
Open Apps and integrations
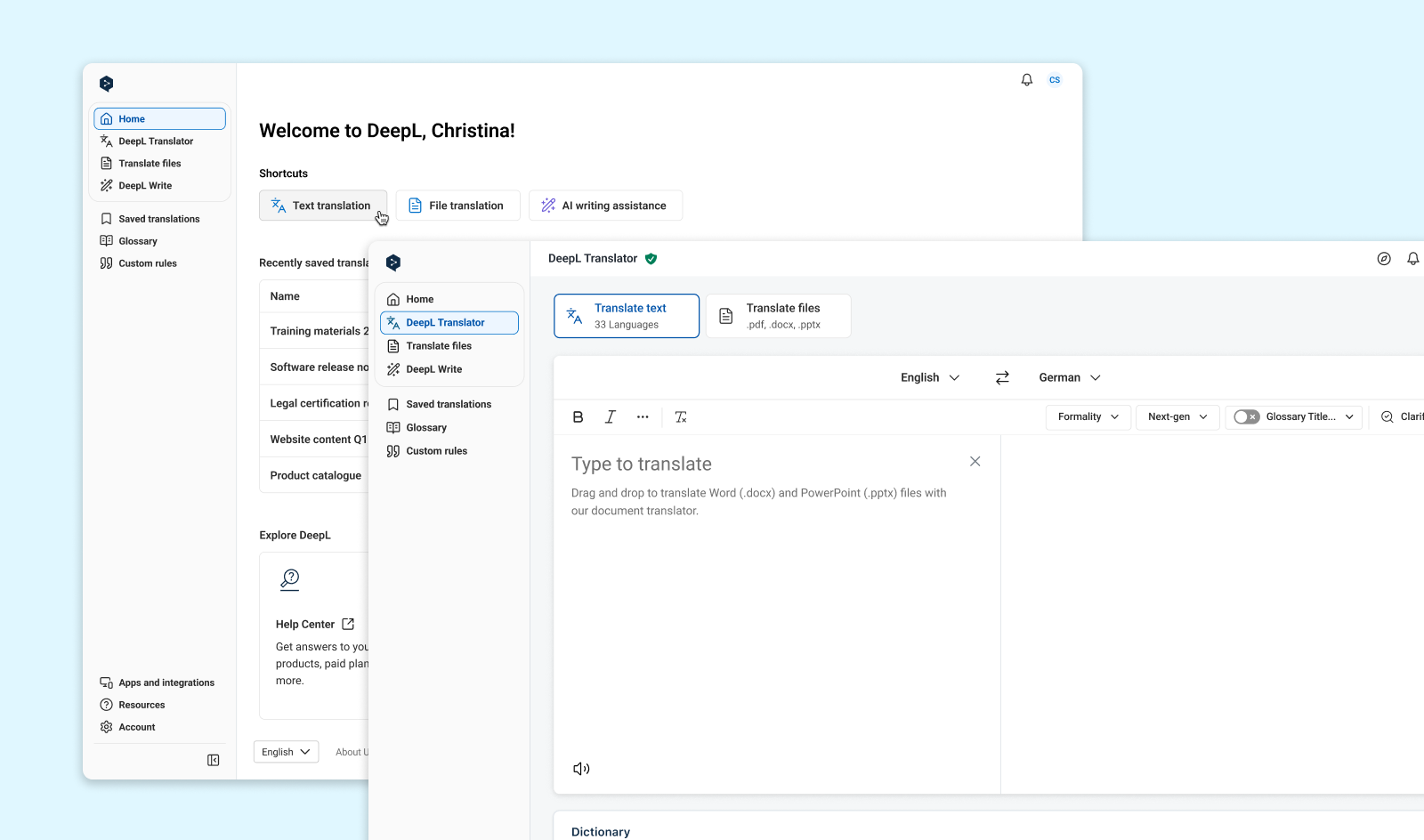[x=159, y=683]
